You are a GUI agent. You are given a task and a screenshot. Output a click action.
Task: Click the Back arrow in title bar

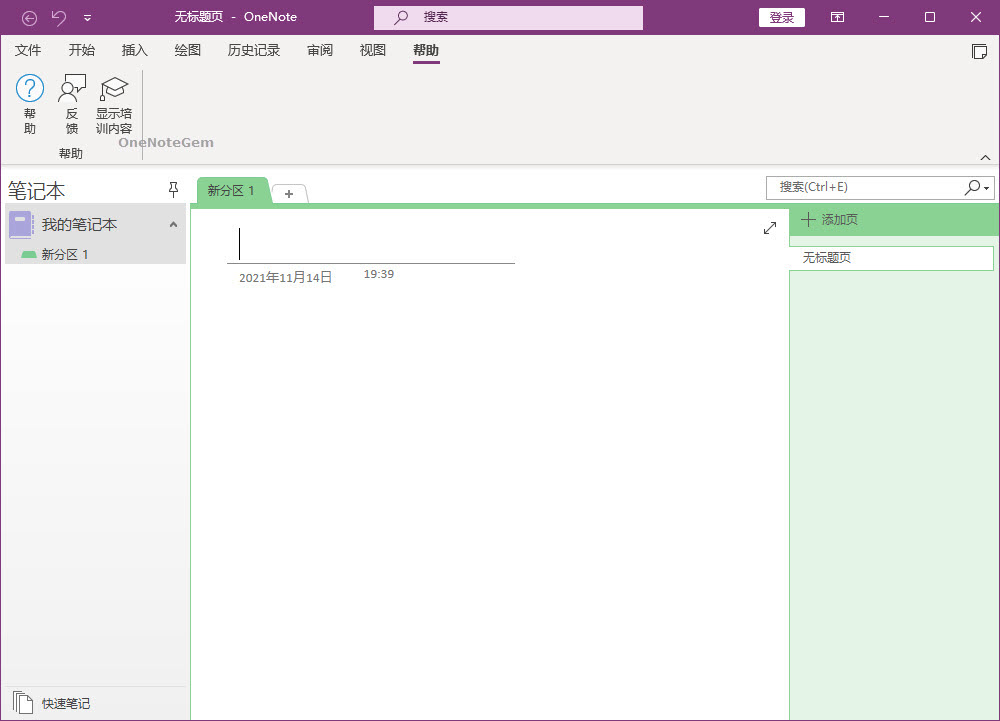(x=30, y=17)
